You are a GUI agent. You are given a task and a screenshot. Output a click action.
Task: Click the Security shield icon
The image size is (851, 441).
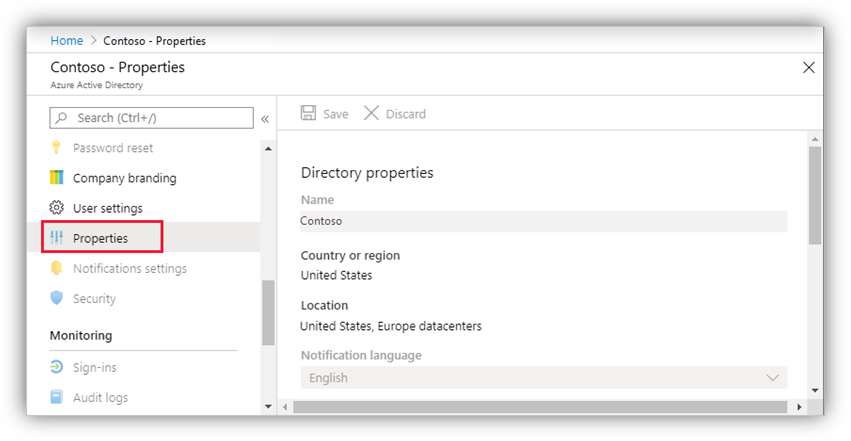pyautogui.click(x=56, y=298)
